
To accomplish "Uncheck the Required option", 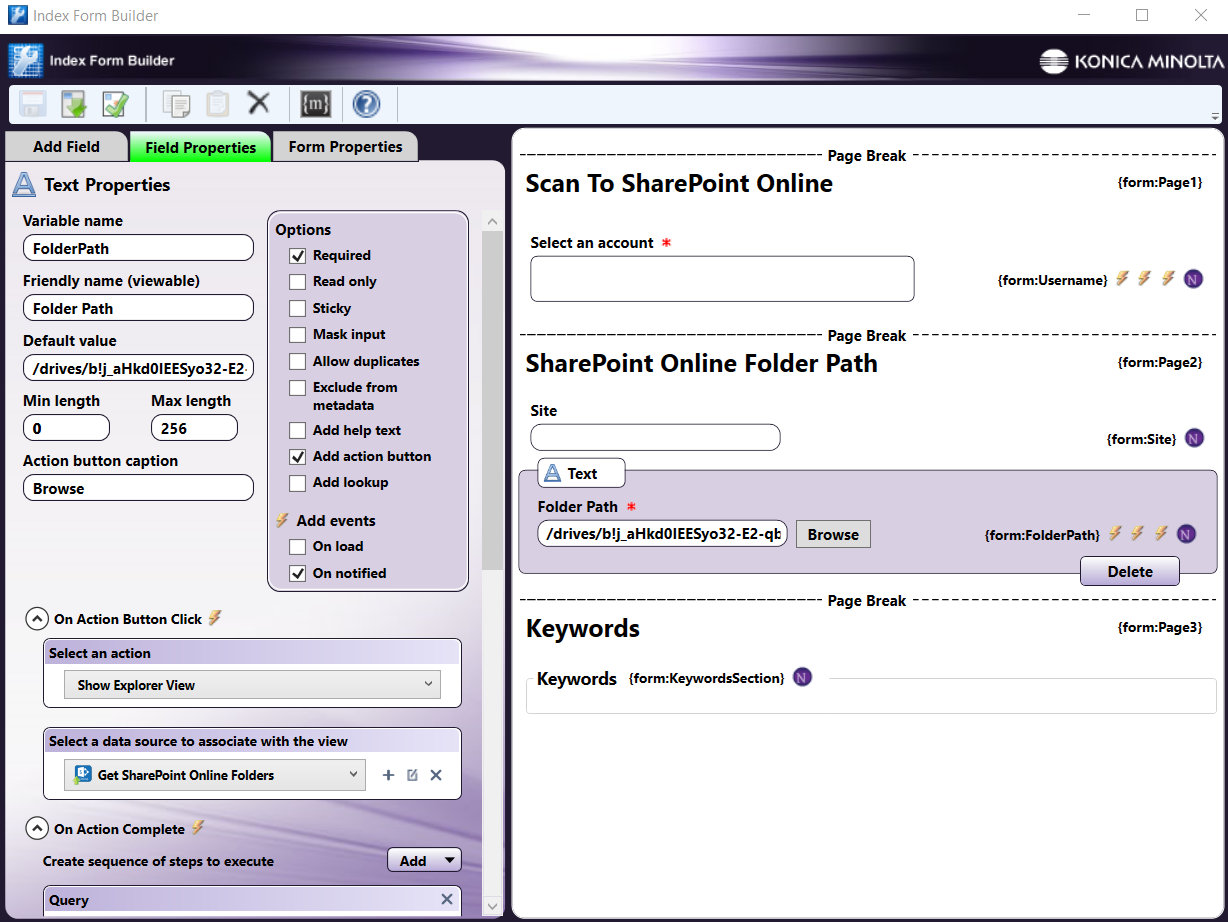I will click(298, 255).
